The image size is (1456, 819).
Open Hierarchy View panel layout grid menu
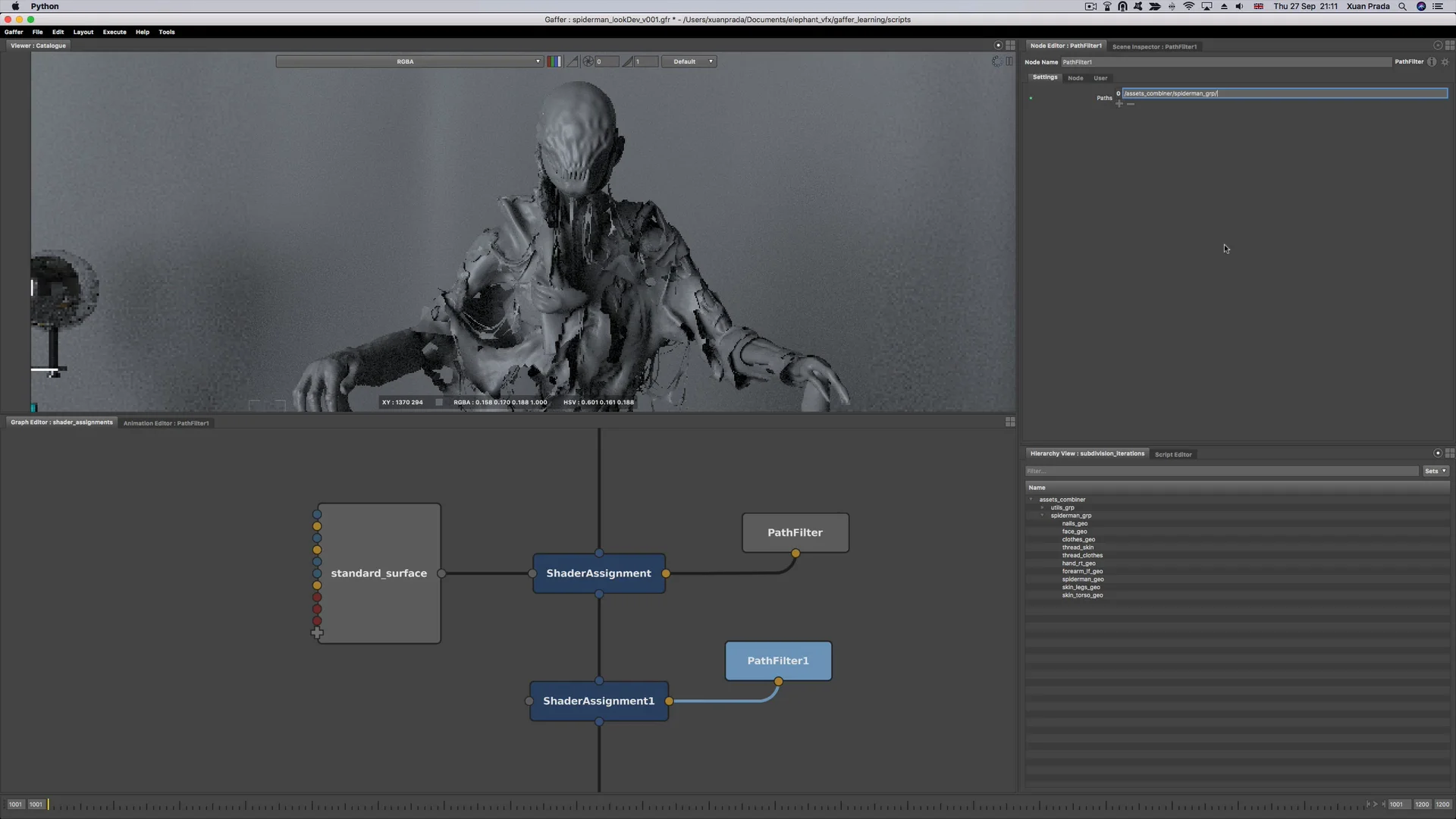click(x=1450, y=453)
